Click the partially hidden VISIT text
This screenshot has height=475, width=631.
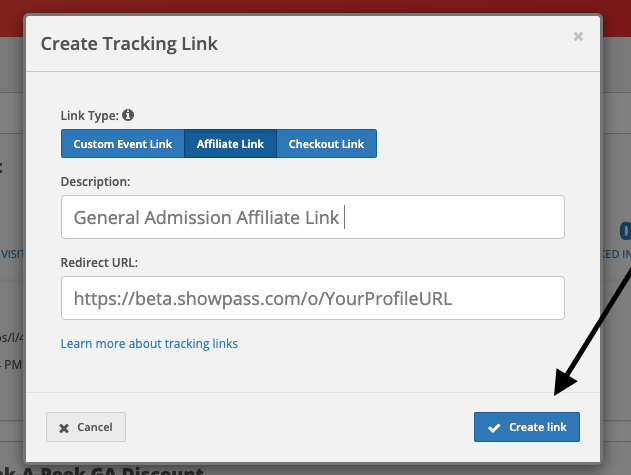(12, 254)
